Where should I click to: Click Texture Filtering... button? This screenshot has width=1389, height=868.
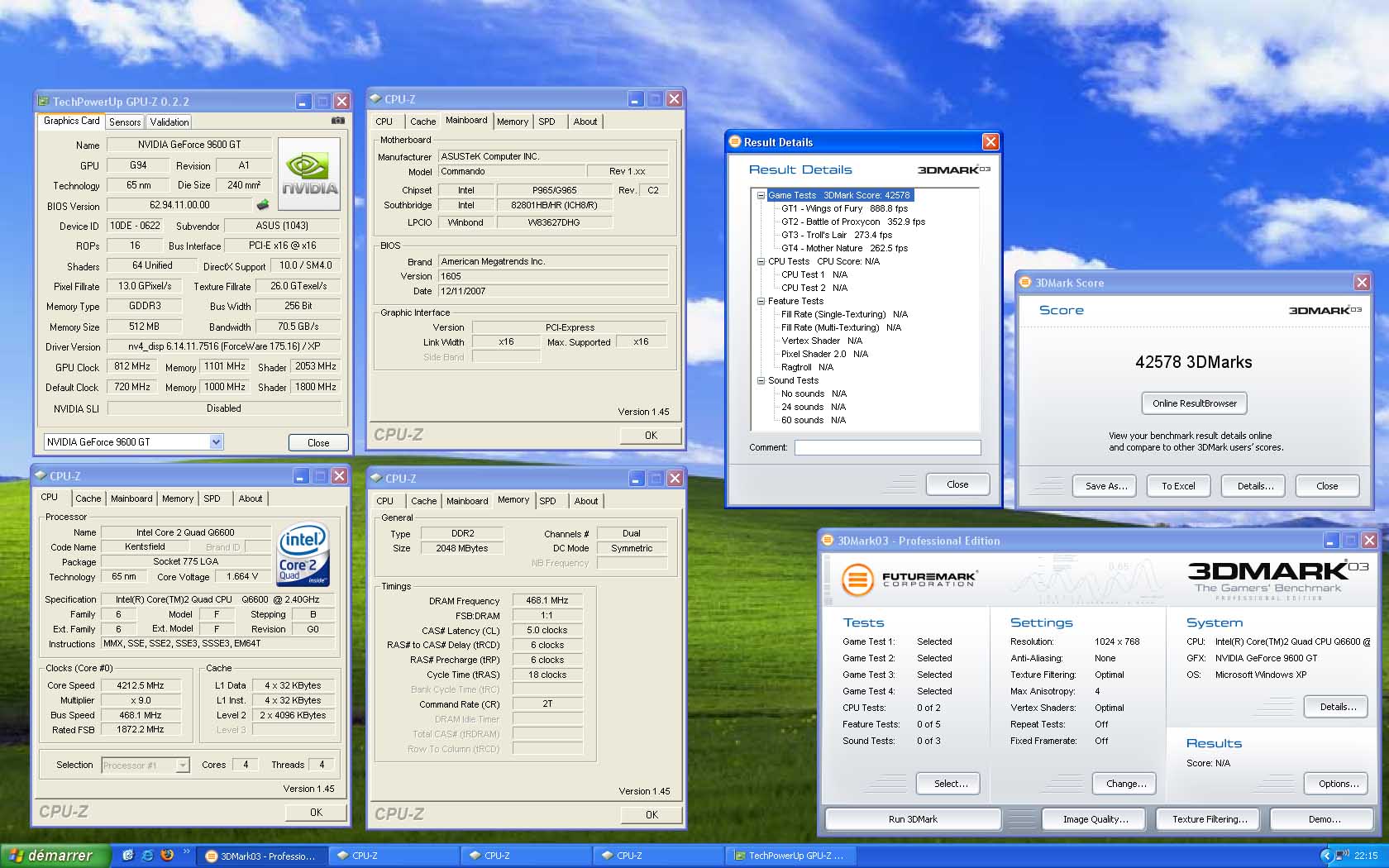[1210, 819]
